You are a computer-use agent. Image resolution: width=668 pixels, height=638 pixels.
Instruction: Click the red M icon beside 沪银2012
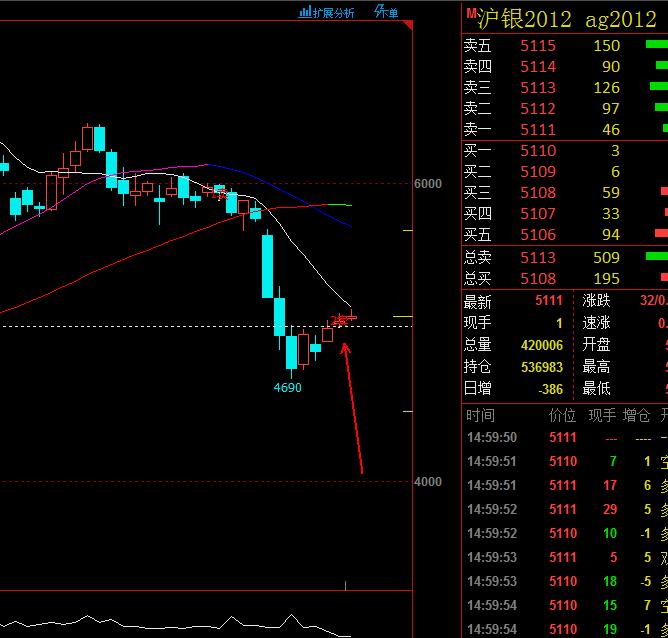471,13
